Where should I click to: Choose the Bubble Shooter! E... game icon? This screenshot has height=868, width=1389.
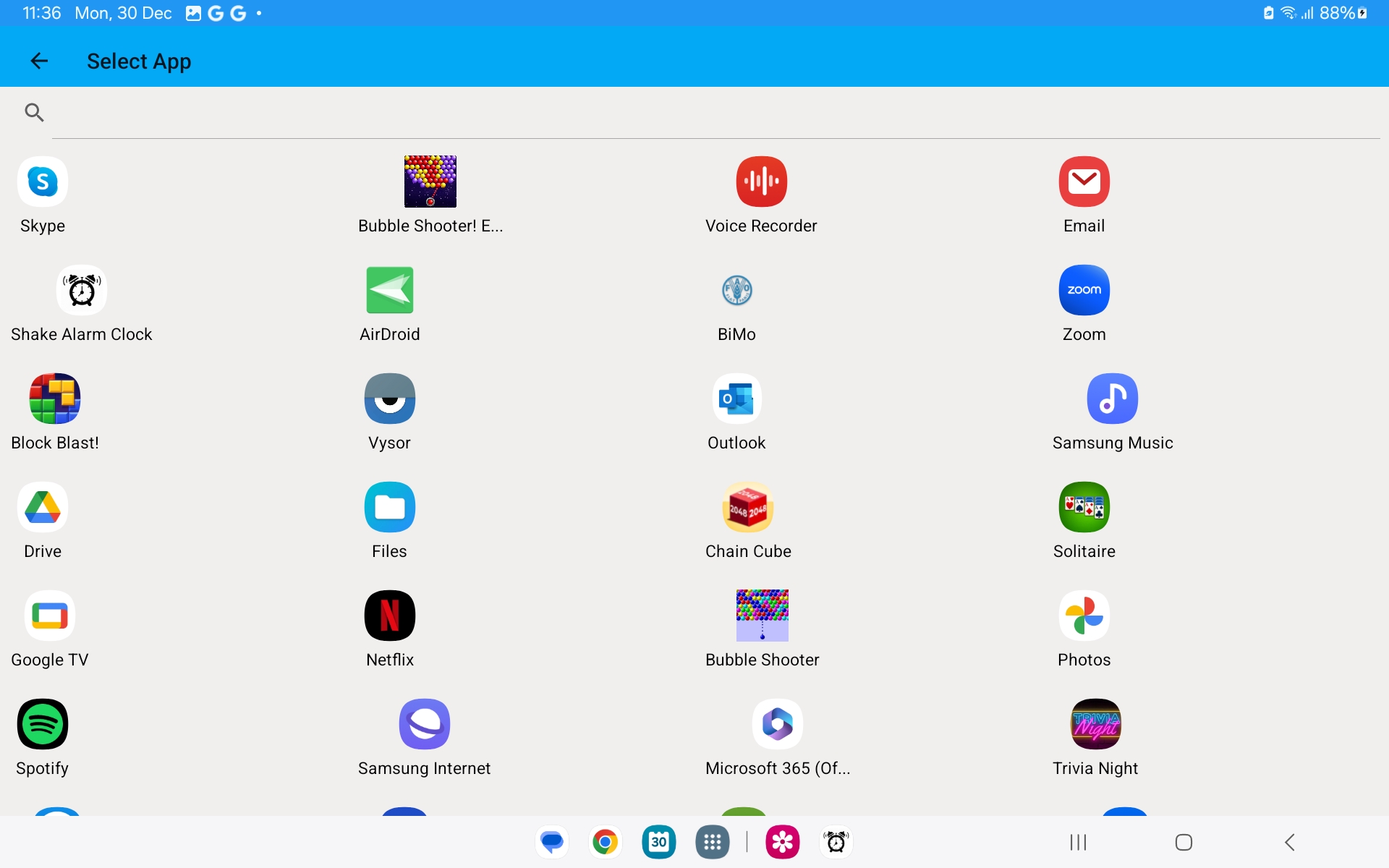coord(430,182)
